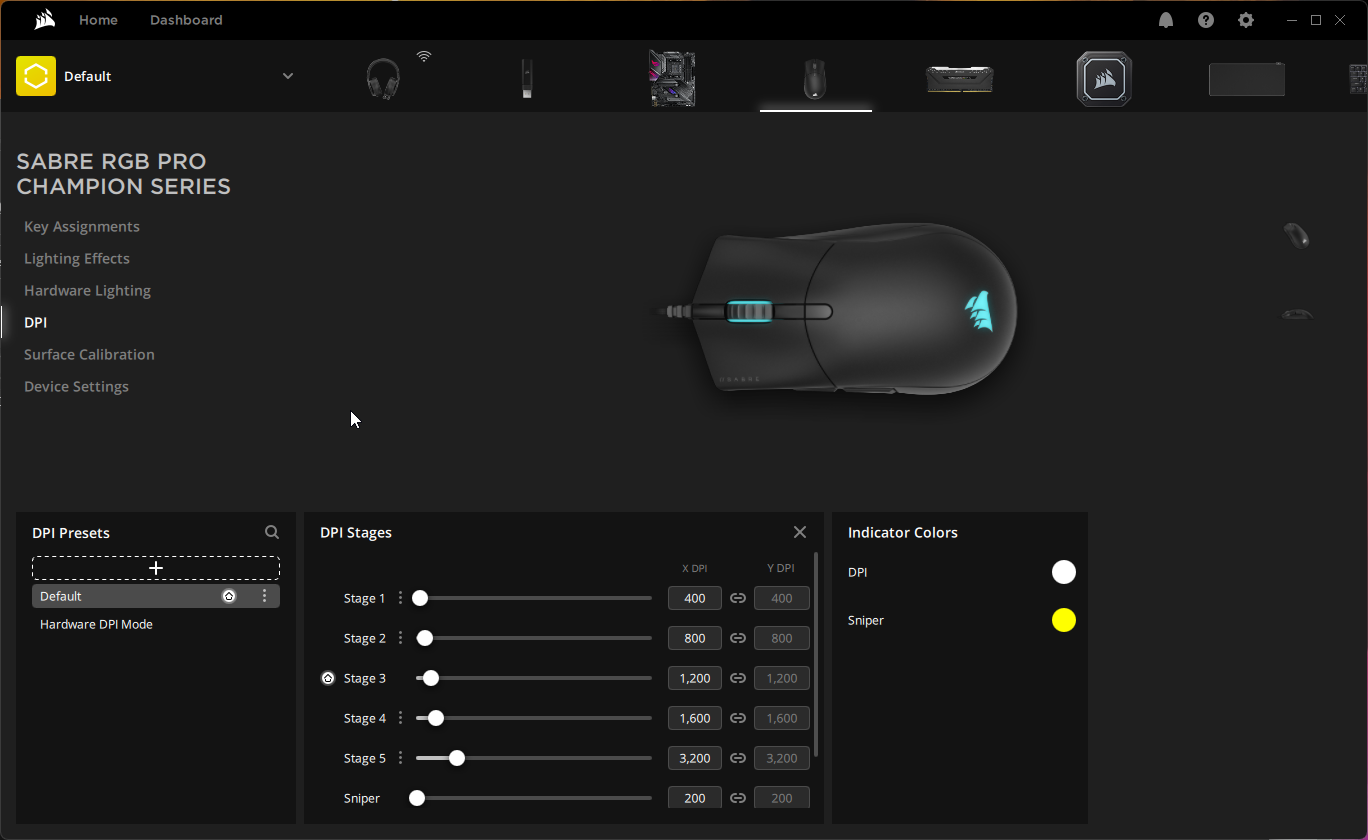1368x840 pixels.
Task: Open Stage 2 more options menu
Action: coord(401,638)
